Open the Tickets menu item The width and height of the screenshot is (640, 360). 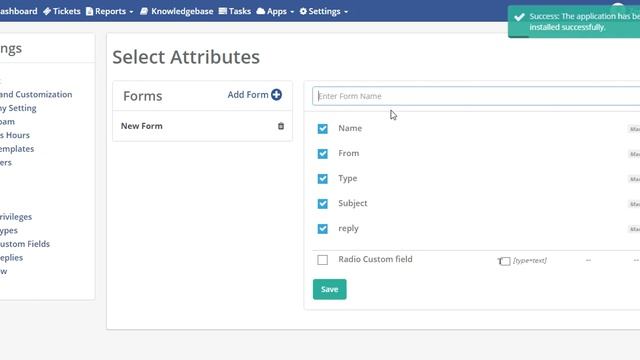62,11
